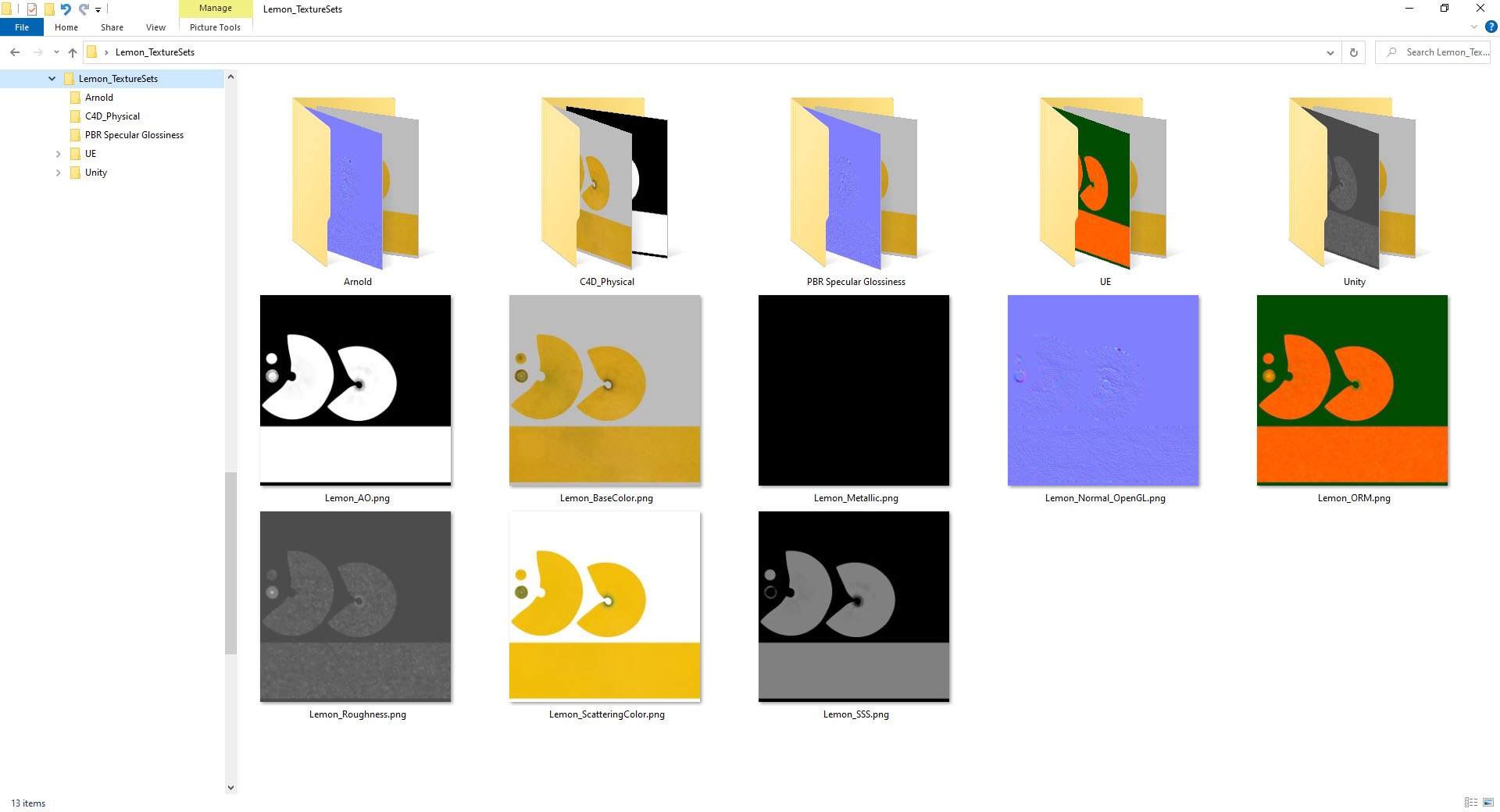Open Customize Quick Access Toolbar dropdown
1500x812 pixels.
[x=98, y=10]
